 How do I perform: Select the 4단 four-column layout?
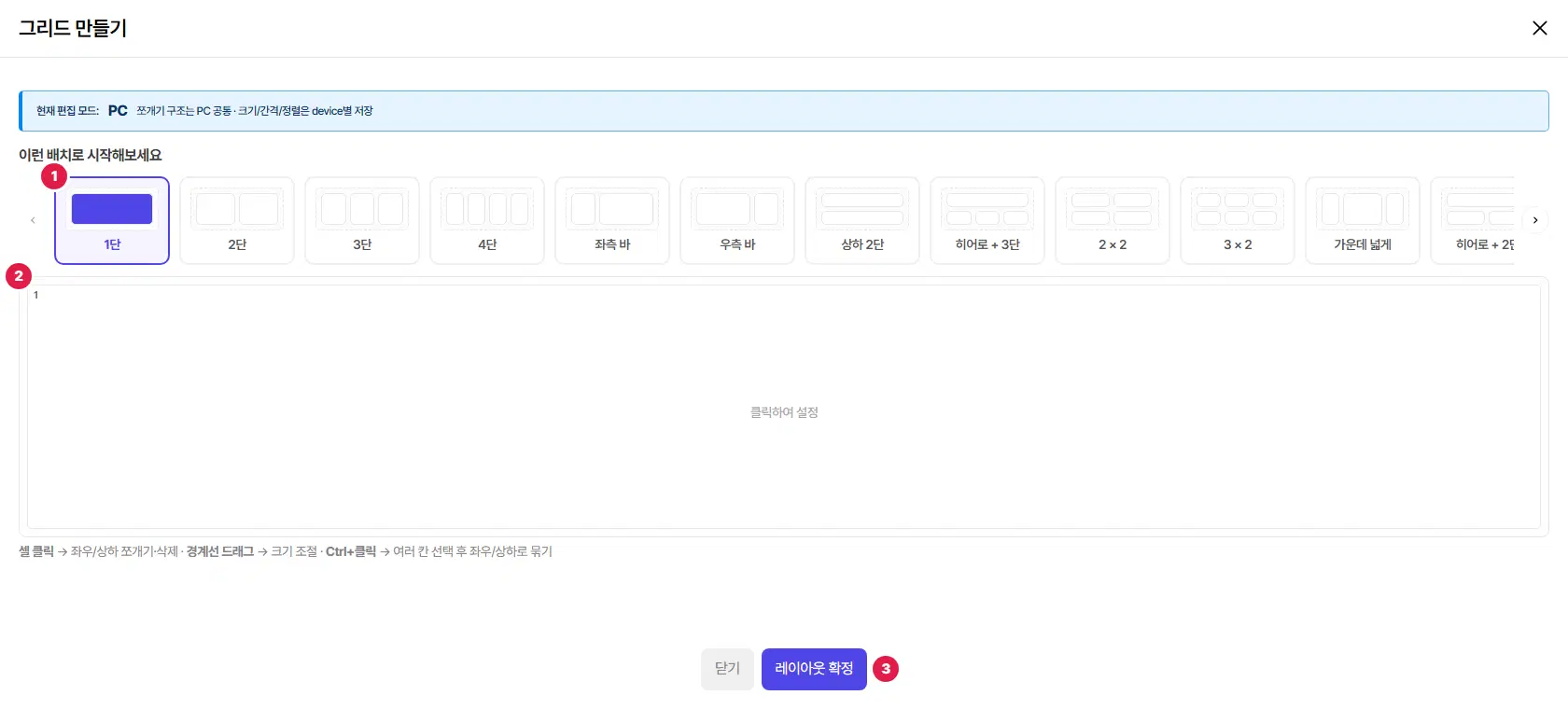point(487,220)
